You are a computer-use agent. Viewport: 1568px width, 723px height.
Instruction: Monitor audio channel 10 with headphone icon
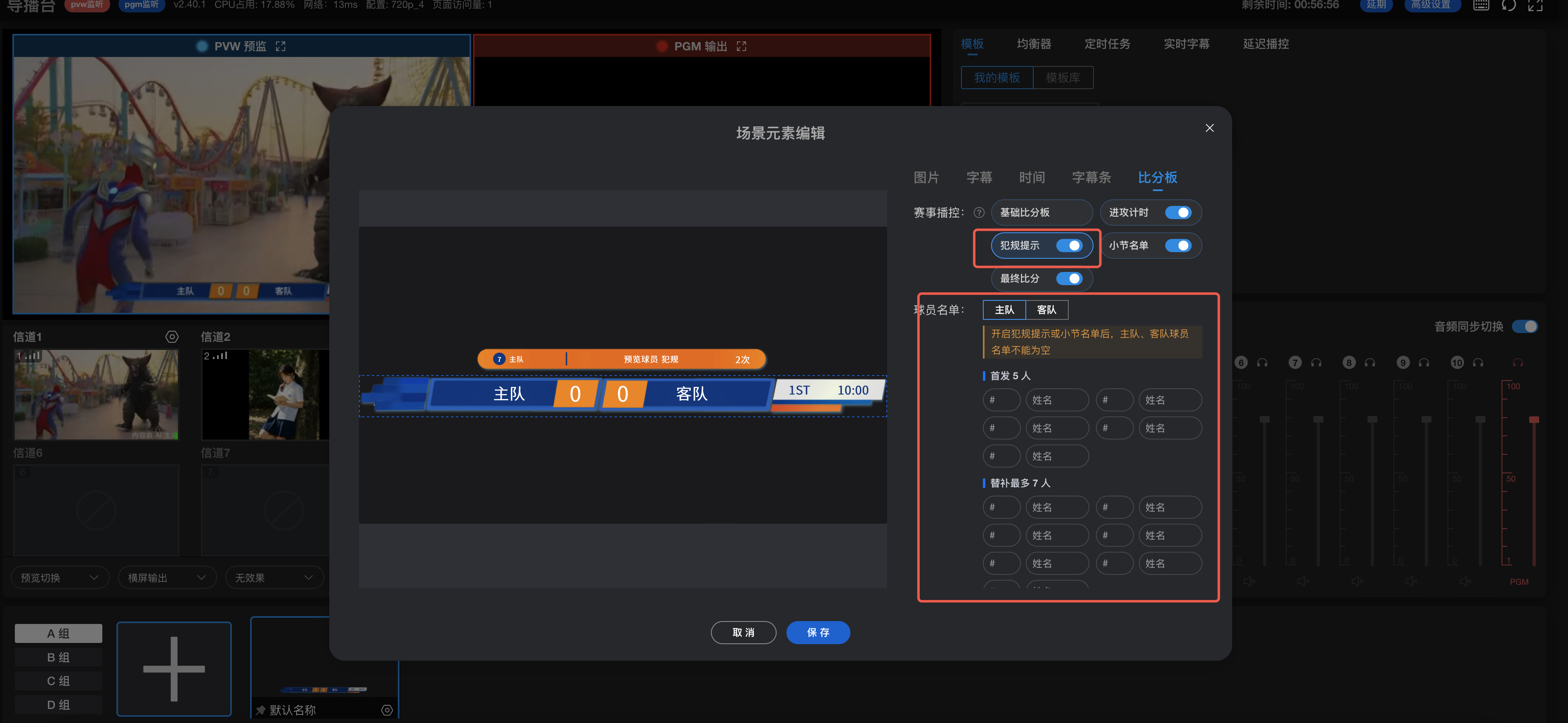tap(1478, 363)
